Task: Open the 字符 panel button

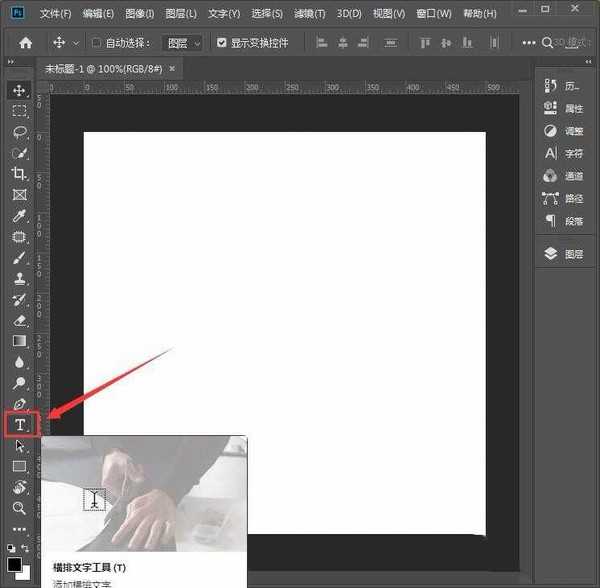Action: click(564, 154)
